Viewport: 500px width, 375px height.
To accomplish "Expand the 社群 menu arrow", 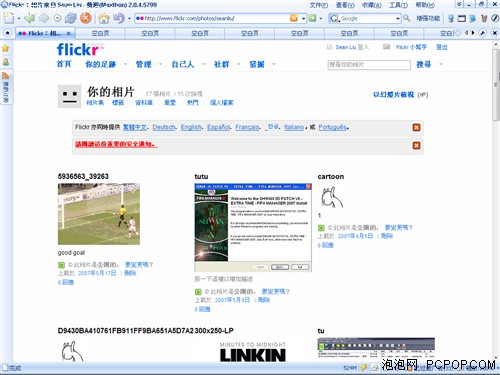I will (x=239, y=64).
